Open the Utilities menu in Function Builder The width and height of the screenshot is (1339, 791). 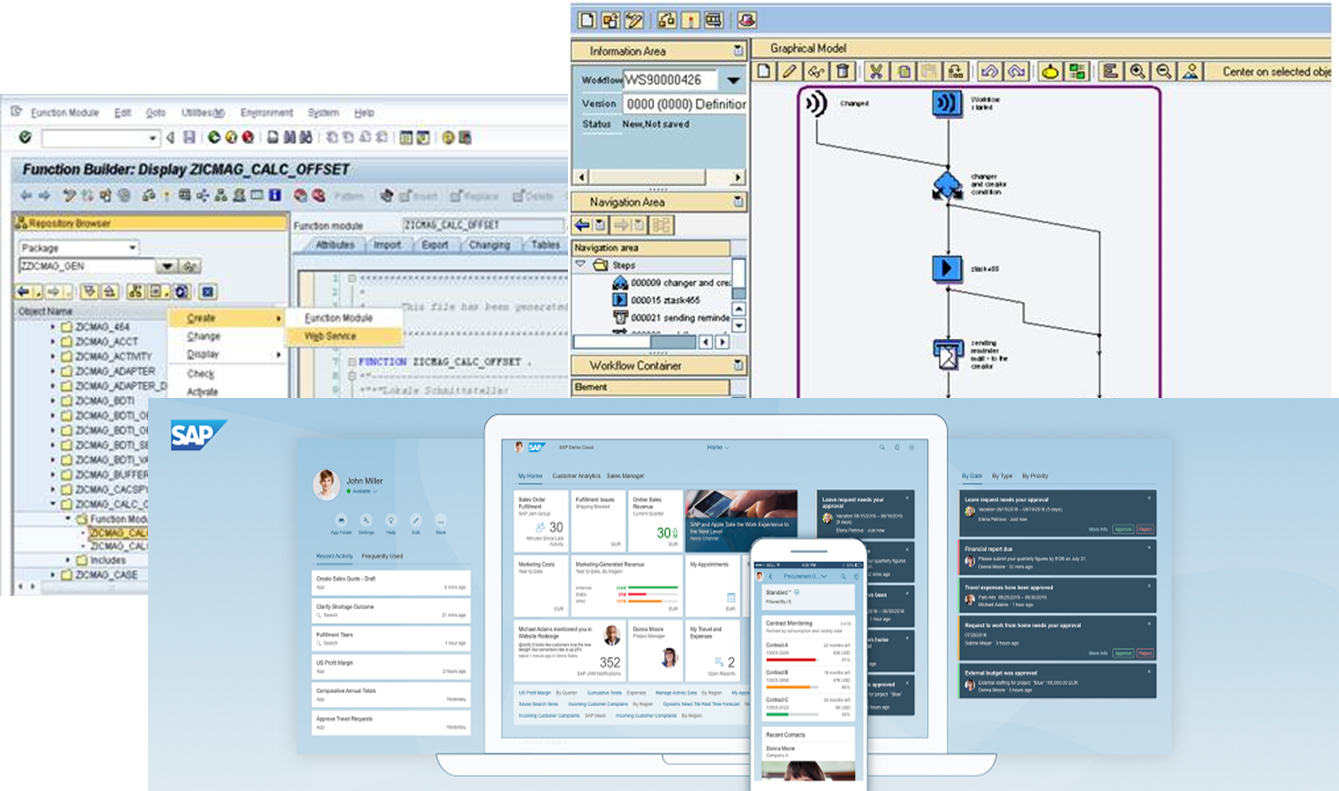(204, 113)
